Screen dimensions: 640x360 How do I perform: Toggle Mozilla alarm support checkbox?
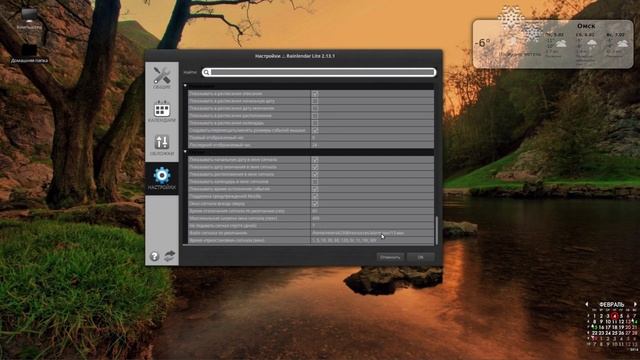315,196
